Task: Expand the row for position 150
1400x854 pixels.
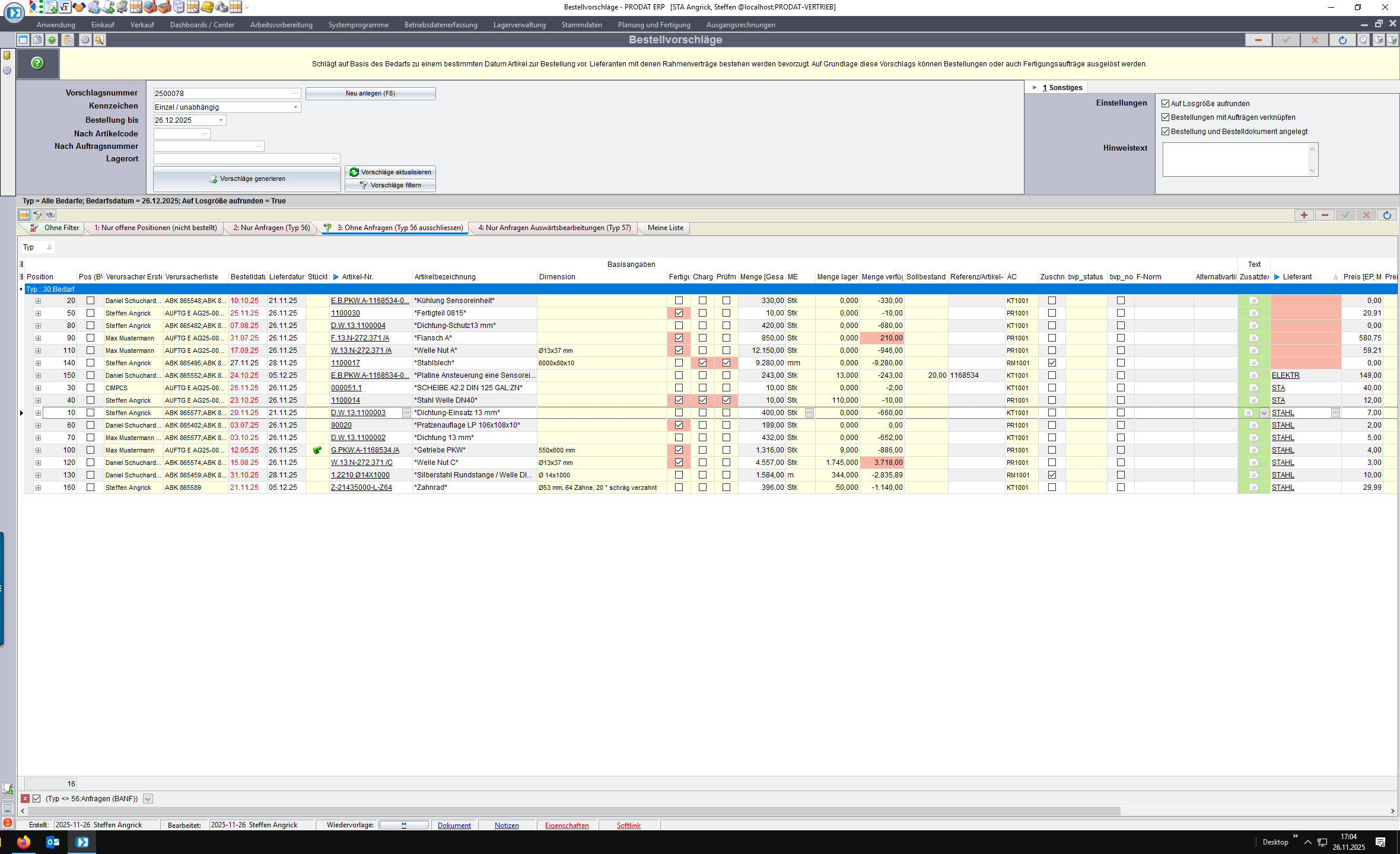Action: tap(38, 375)
